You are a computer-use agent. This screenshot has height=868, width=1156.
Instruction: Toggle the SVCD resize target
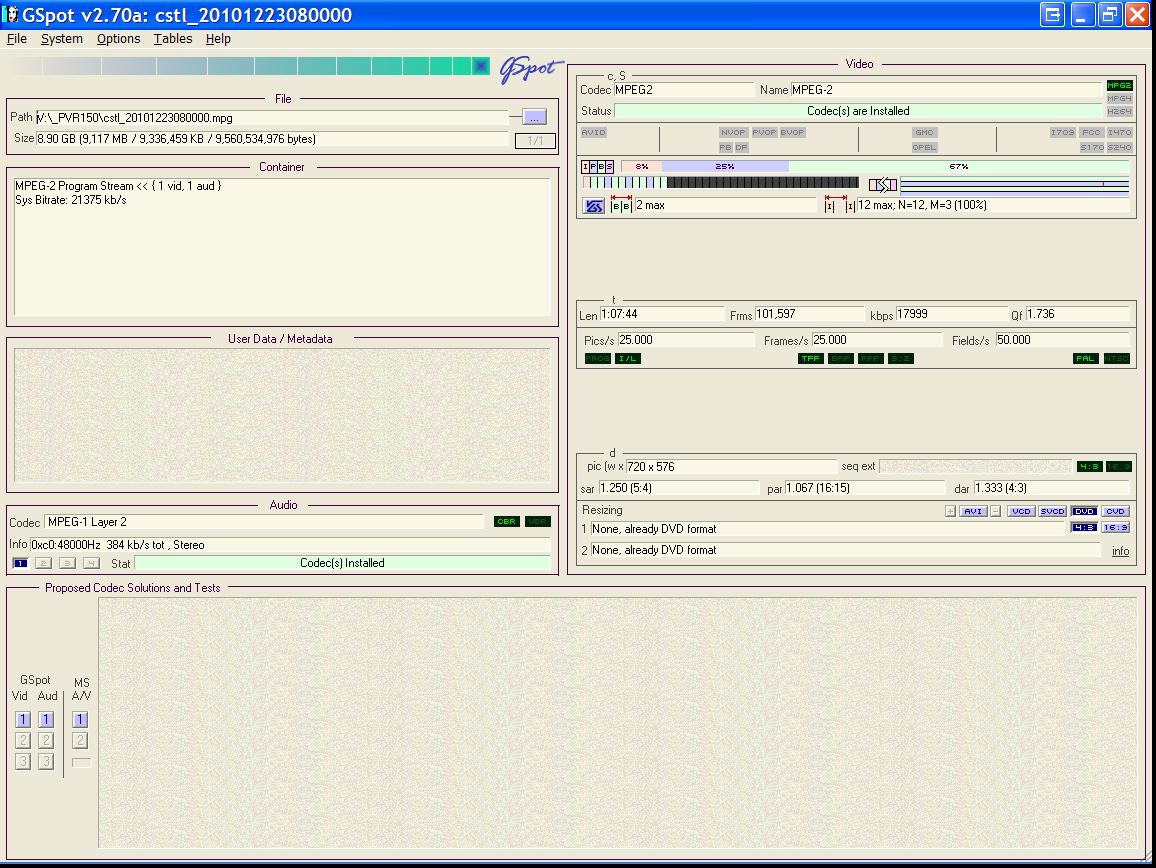point(1052,511)
